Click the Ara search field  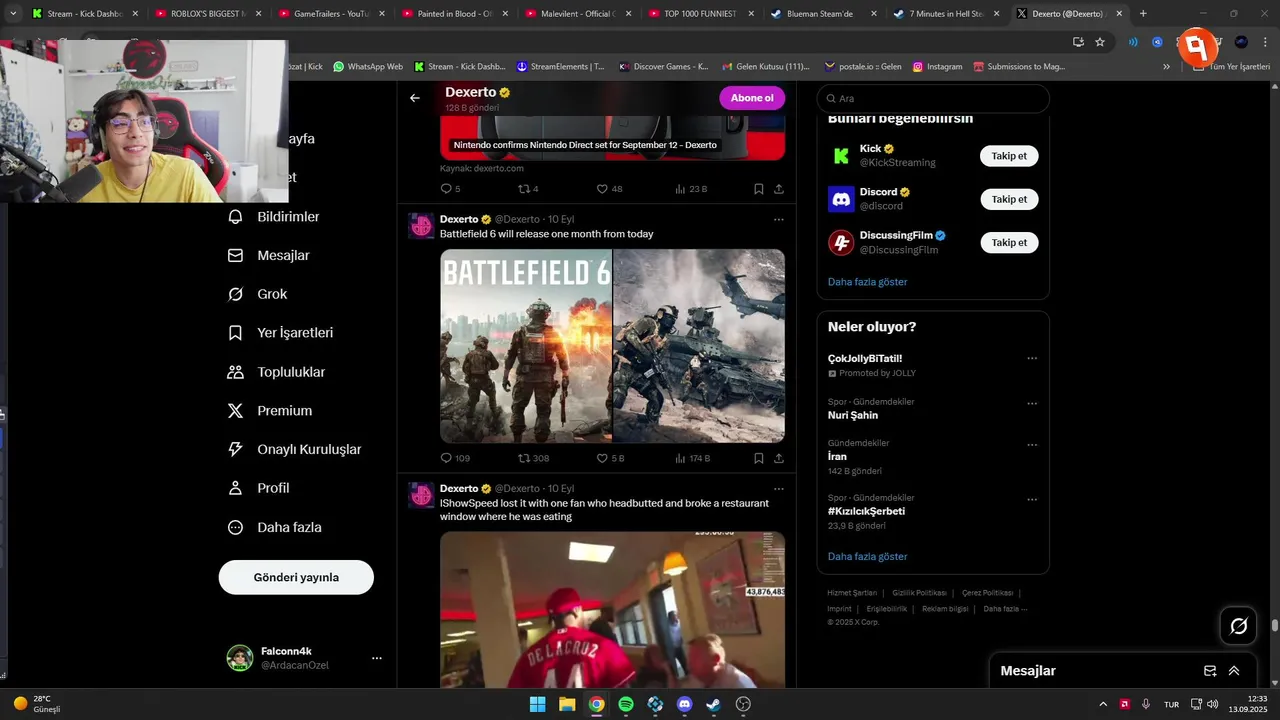933,99
